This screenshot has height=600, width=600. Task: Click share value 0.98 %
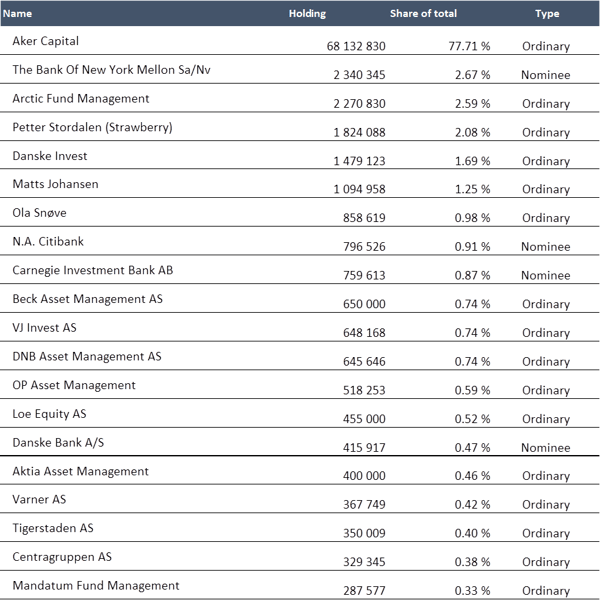pyautogui.click(x=473, y=218)
